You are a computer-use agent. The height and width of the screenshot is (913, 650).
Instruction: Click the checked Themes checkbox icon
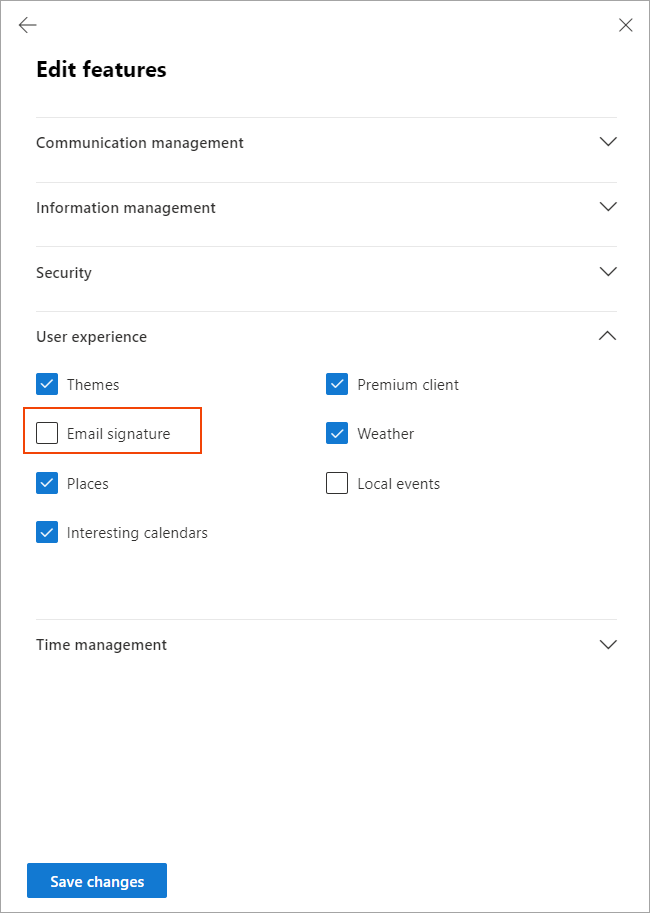tap(46, 384)
